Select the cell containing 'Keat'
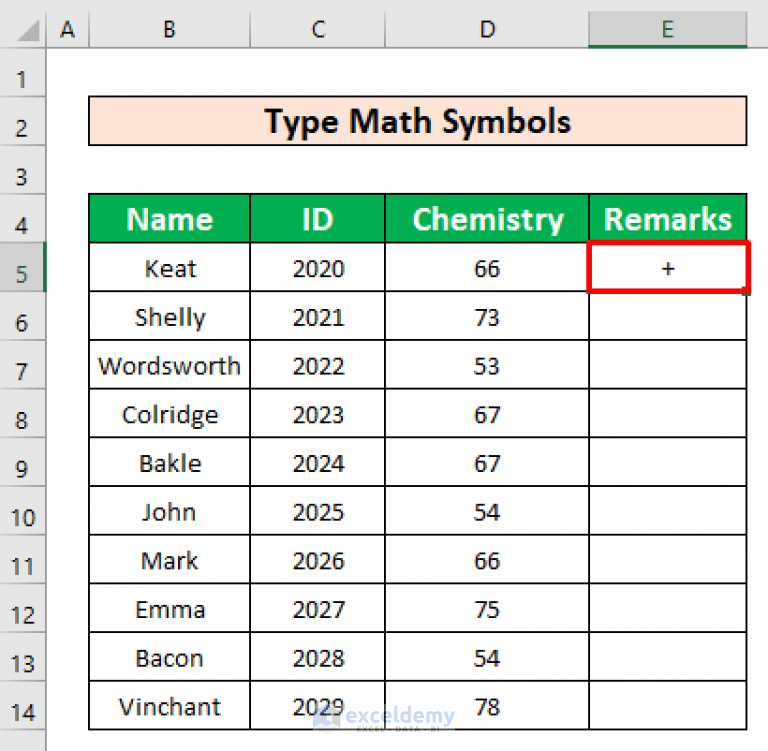Image resolution: width=768 pixels, height=751 pixels. click(x=169, y=267)
